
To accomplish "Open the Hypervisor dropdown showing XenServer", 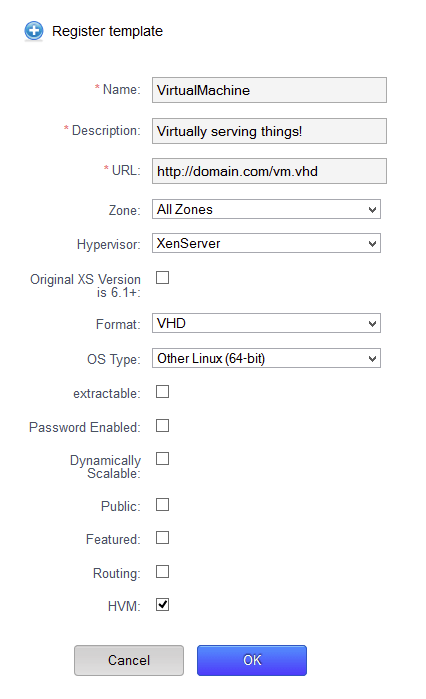I will [x=266, y=243].
